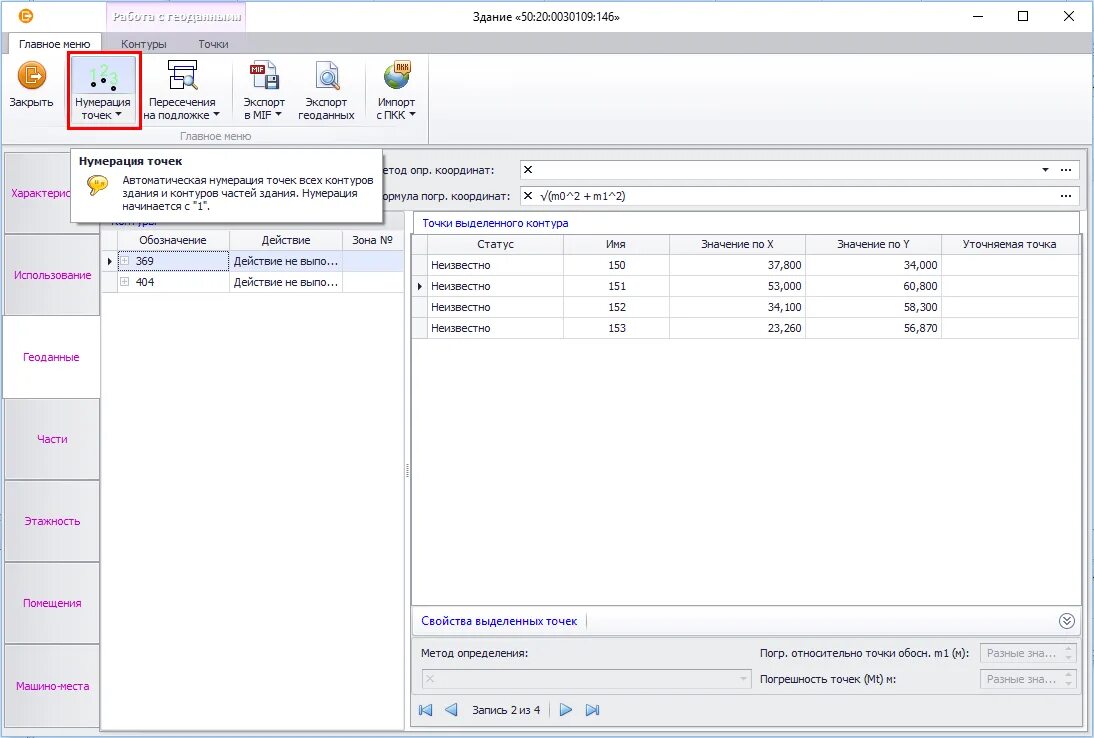Sort by Статус column header
Image resolution: width=1094 pixels, height=738 pixels.
click(x=495, y=244)
